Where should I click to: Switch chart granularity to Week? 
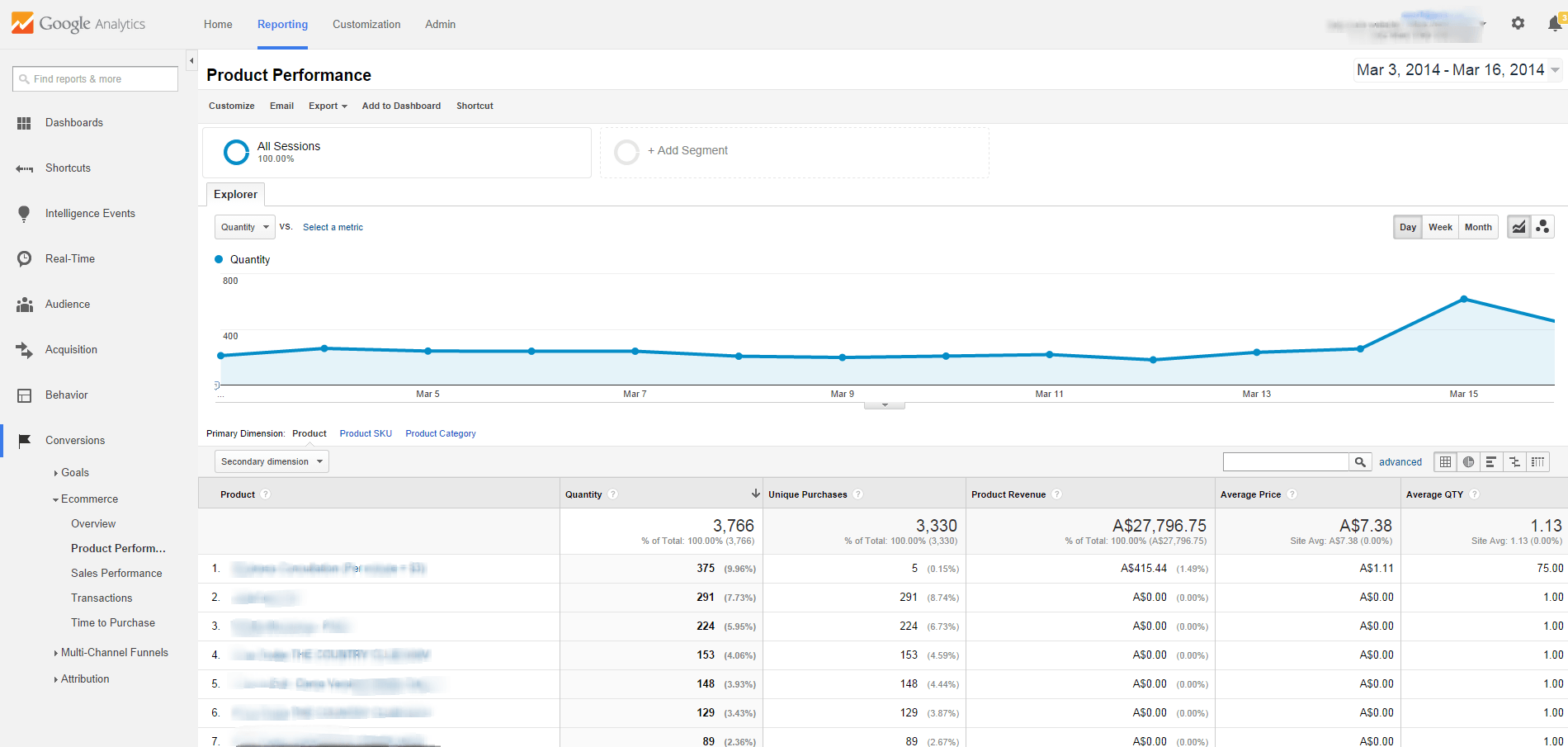pos(1440,226)
